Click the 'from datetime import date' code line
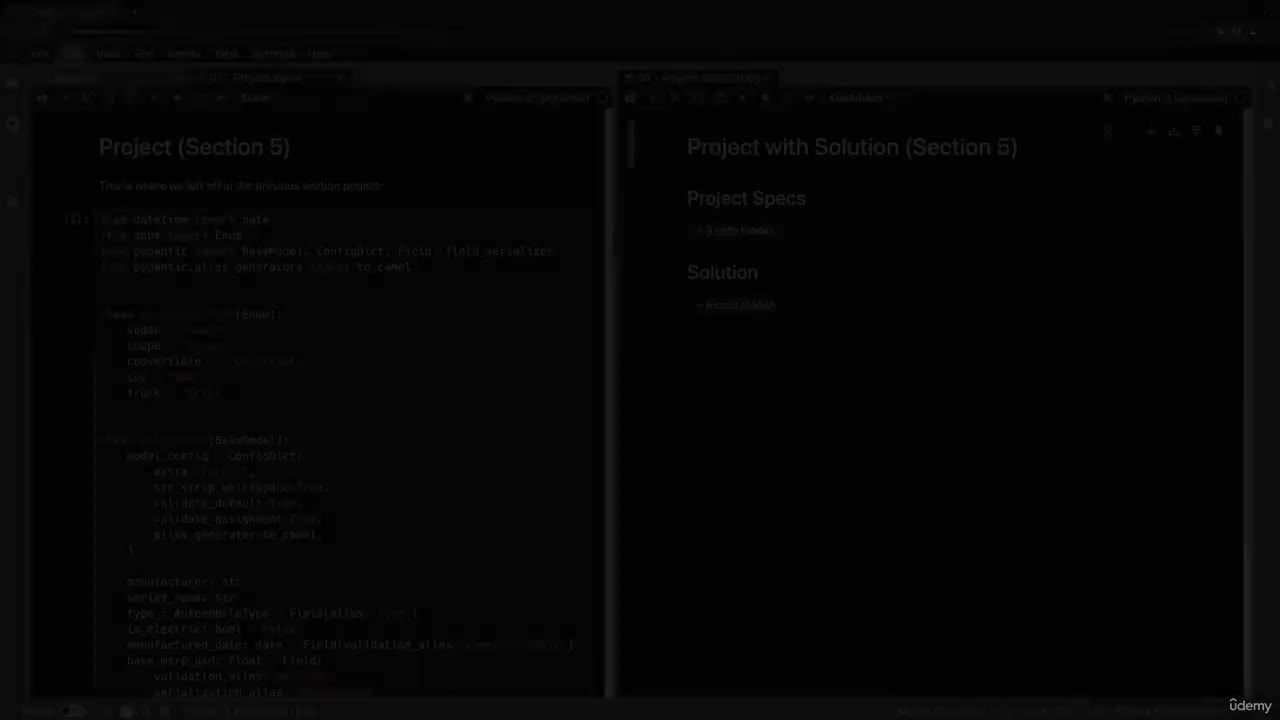This screenshot has width=1280, height=720. pos(185,219)
